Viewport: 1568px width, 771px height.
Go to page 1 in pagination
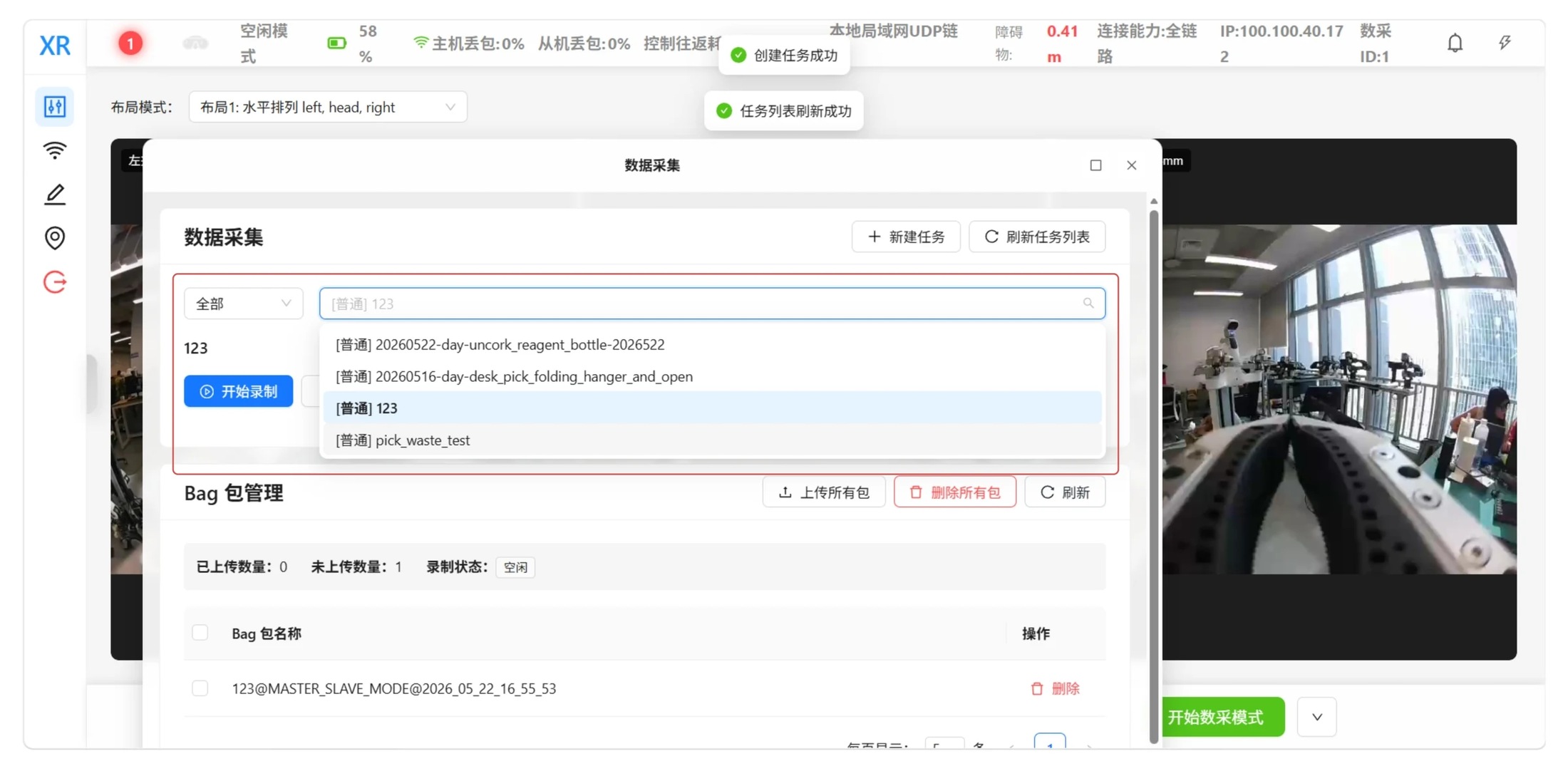coord(1050,741)
